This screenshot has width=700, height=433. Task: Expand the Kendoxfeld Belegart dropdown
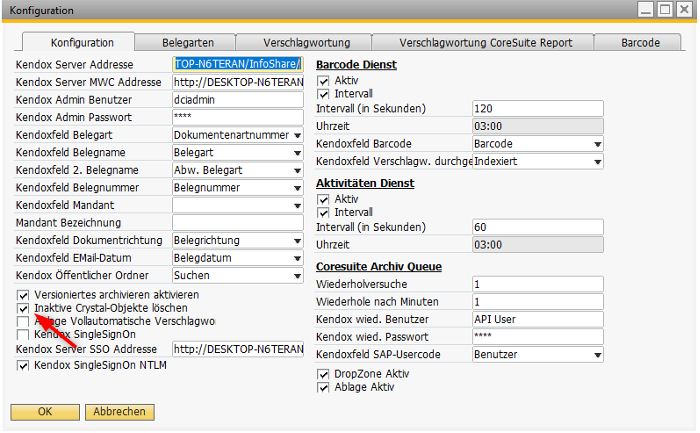(x=297, y=135)
